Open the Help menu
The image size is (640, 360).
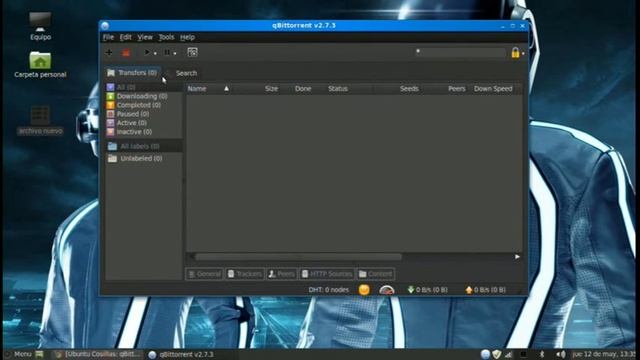[187, 37]
